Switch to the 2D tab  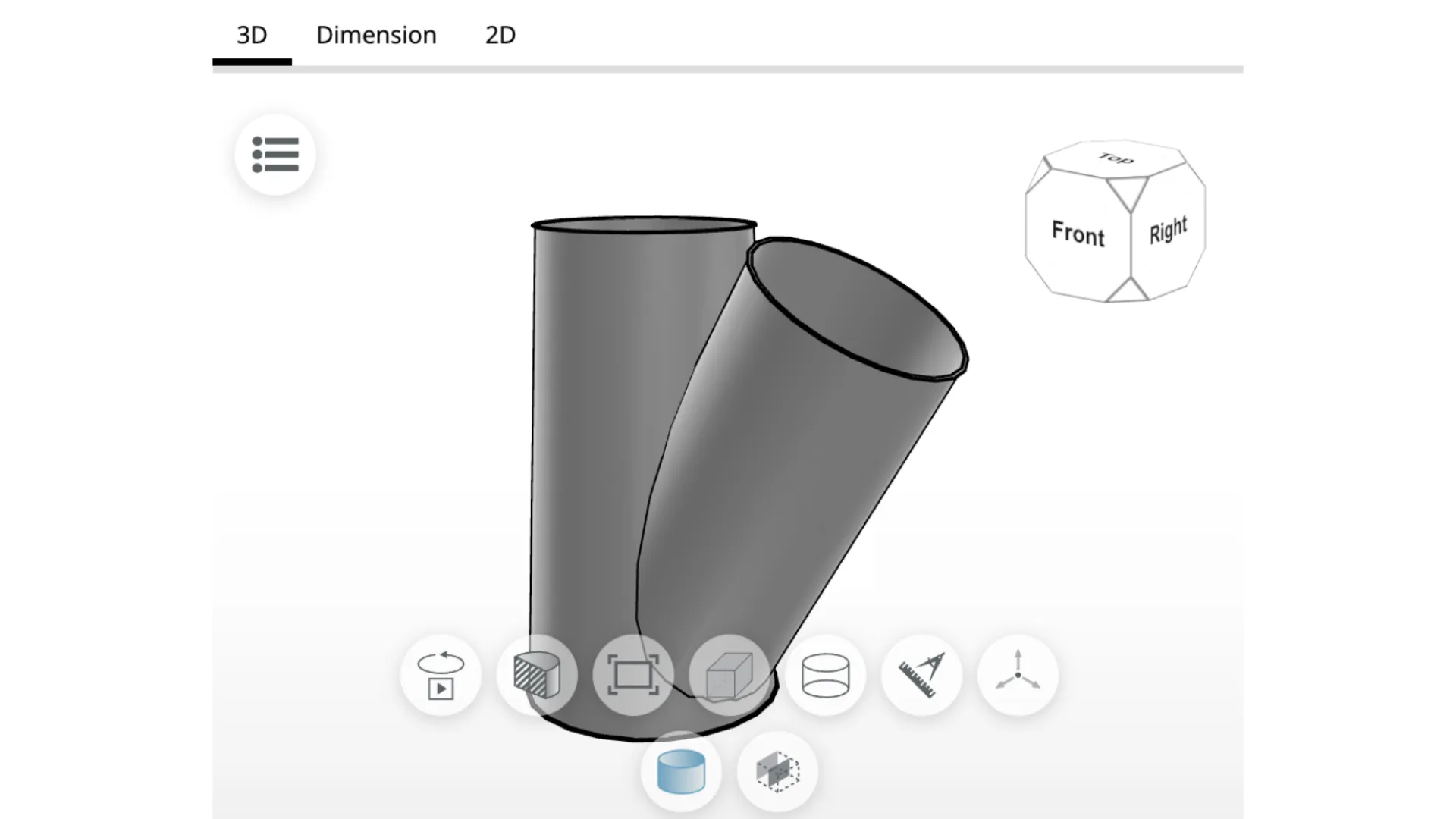pyautogui.click(x=500, y=35)
